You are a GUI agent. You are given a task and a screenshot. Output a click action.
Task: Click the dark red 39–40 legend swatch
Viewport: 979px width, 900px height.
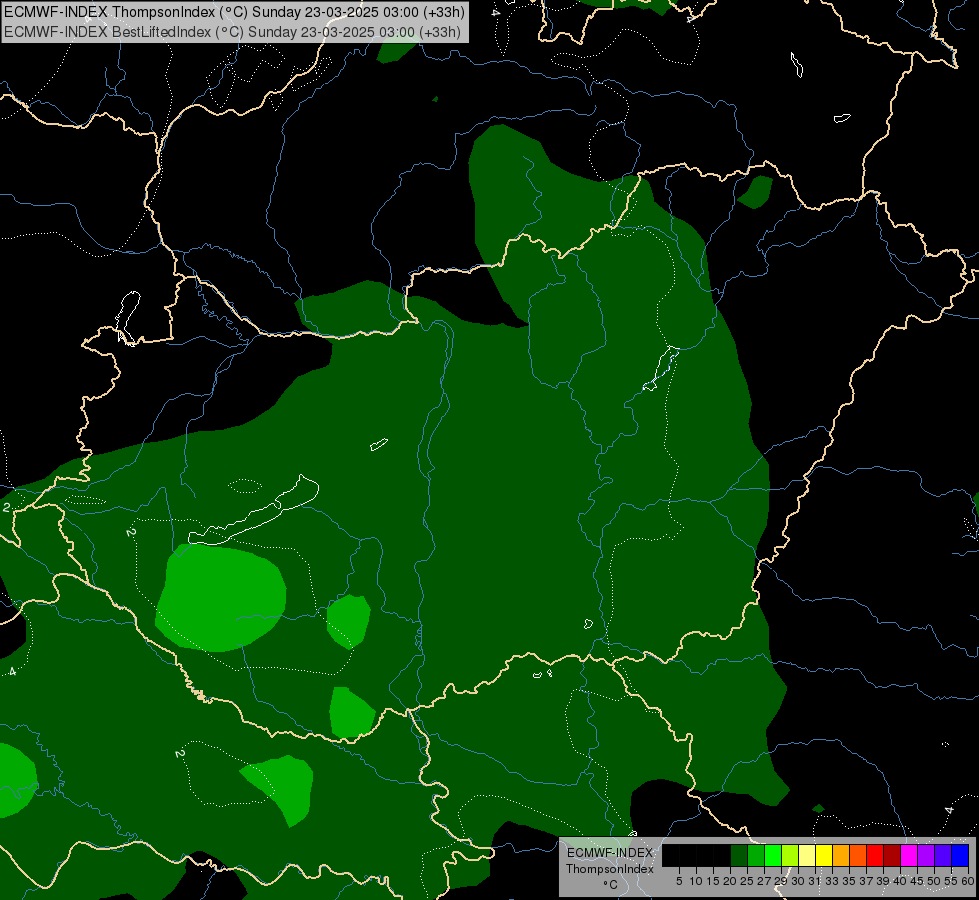[x=892, y=855]
